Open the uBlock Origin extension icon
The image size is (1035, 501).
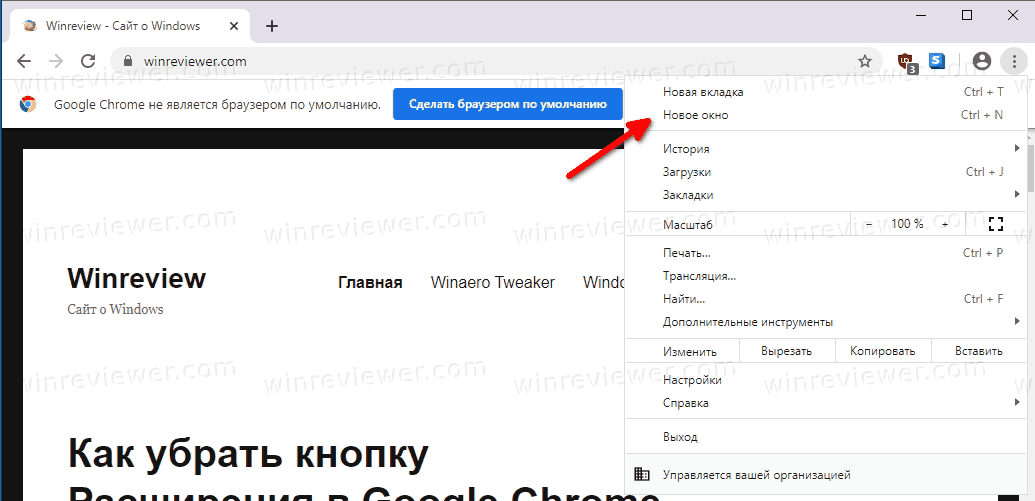[x=907, y=62]
